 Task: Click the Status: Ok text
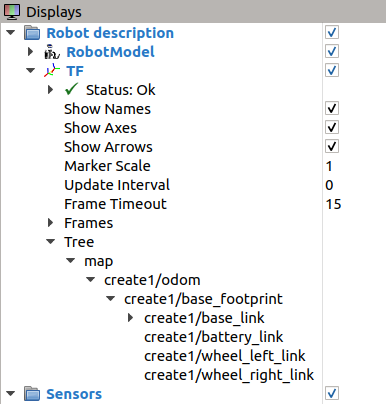coord(121,90)
